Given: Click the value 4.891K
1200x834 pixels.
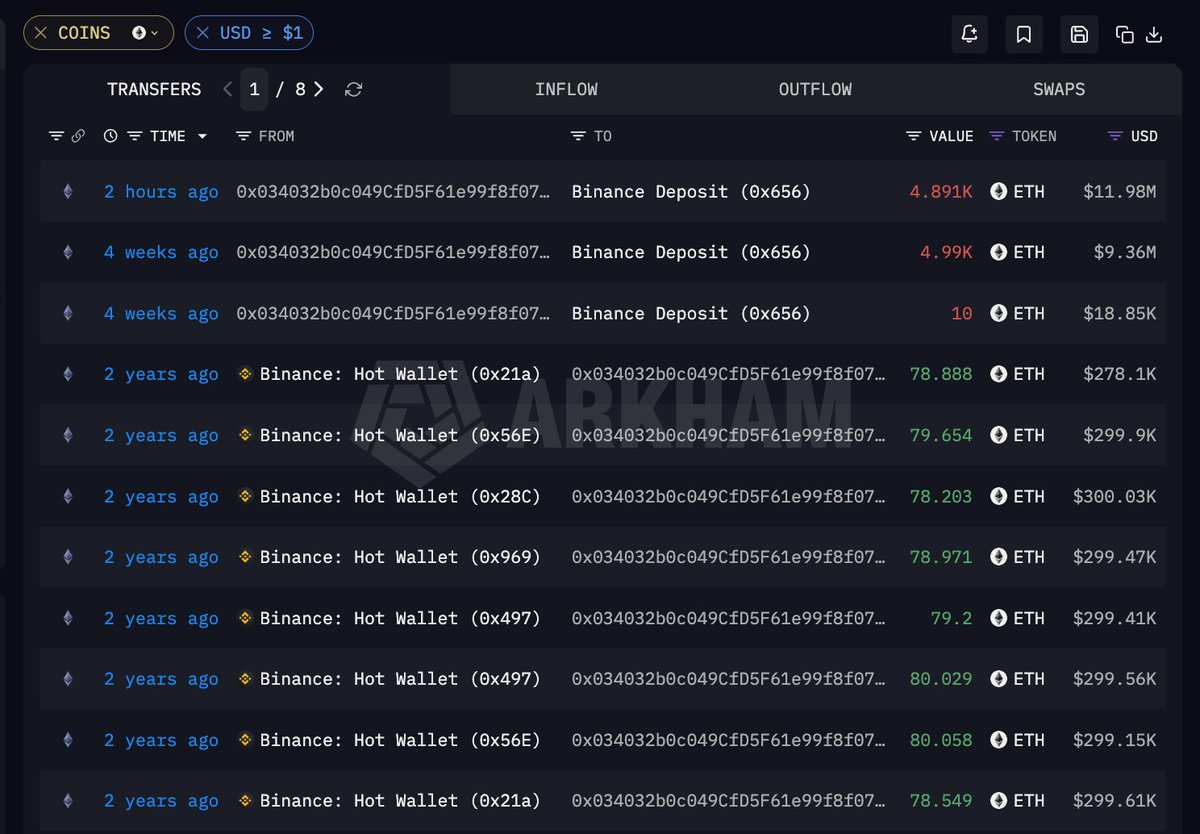Looking at the screenshot, I should (941, 191).
